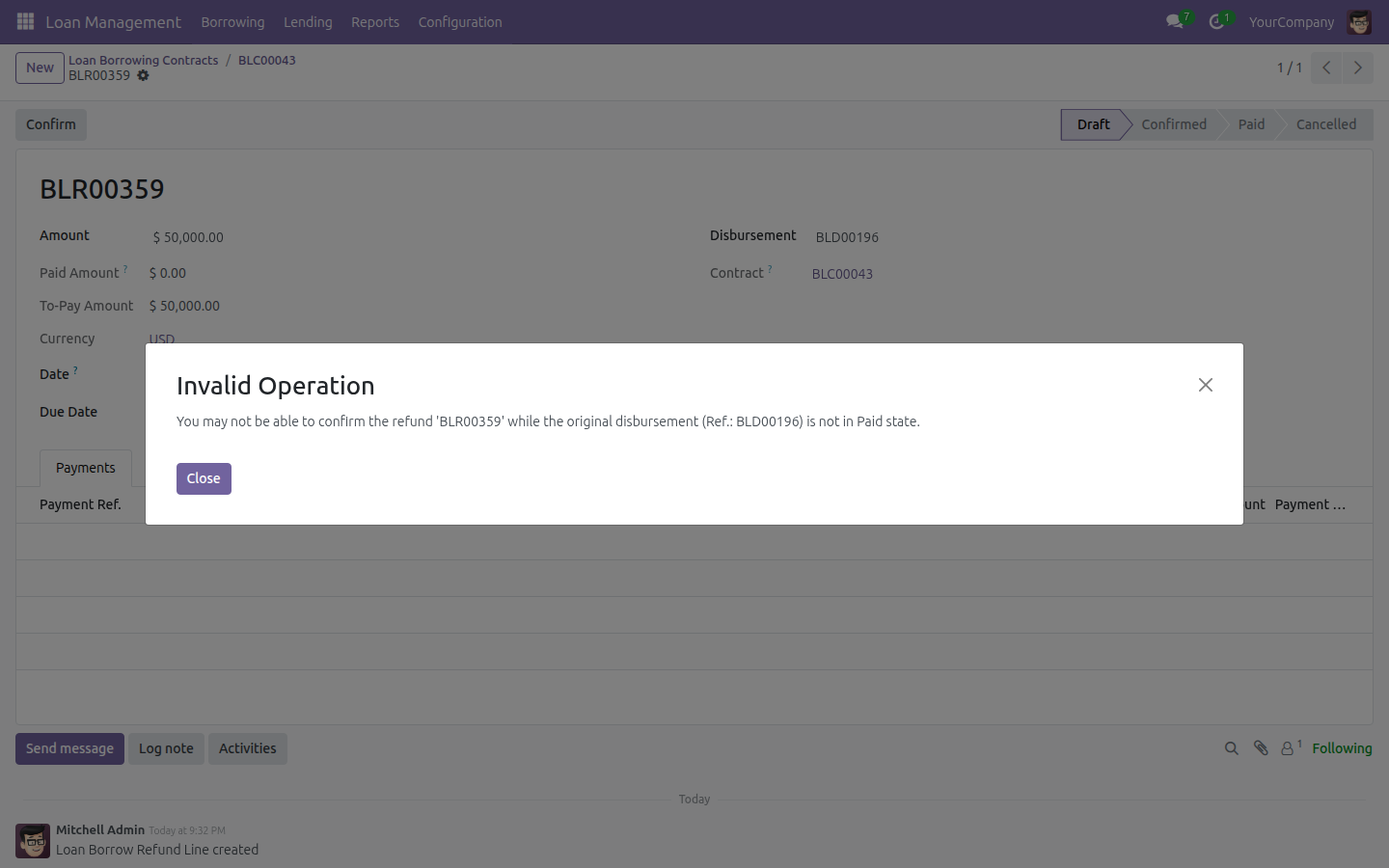The height and width of the screenshot is (868, 1389).
Task: Select the Payments tab
Action: click(x=86, y=468)
